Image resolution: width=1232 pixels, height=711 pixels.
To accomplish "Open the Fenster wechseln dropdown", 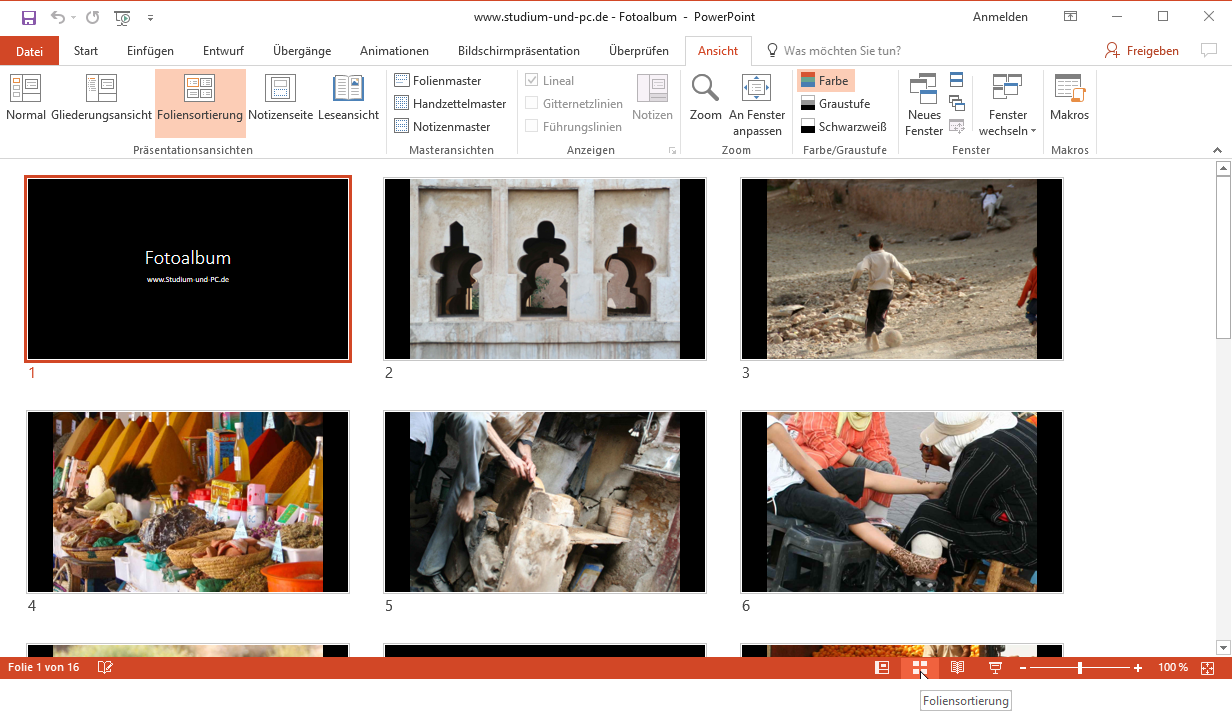I will pyautogui.click(x=1007, y=105).
